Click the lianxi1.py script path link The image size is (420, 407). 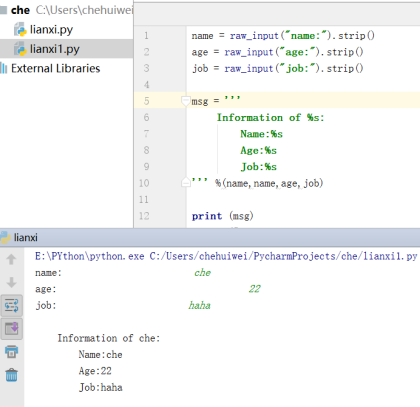pyautogui.click(x=283, y=256)
